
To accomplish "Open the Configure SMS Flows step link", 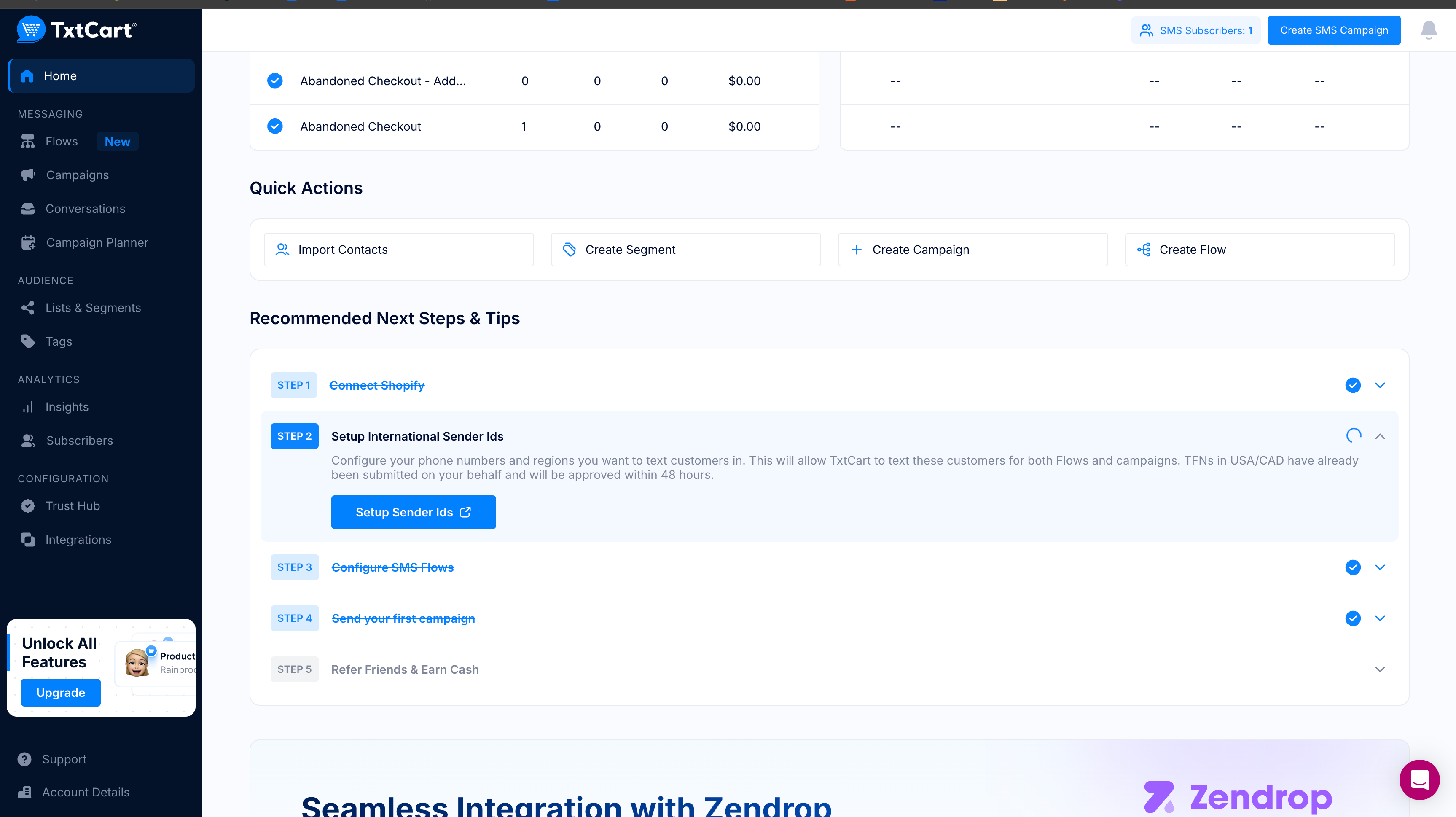I will click(x=392, y=567).
